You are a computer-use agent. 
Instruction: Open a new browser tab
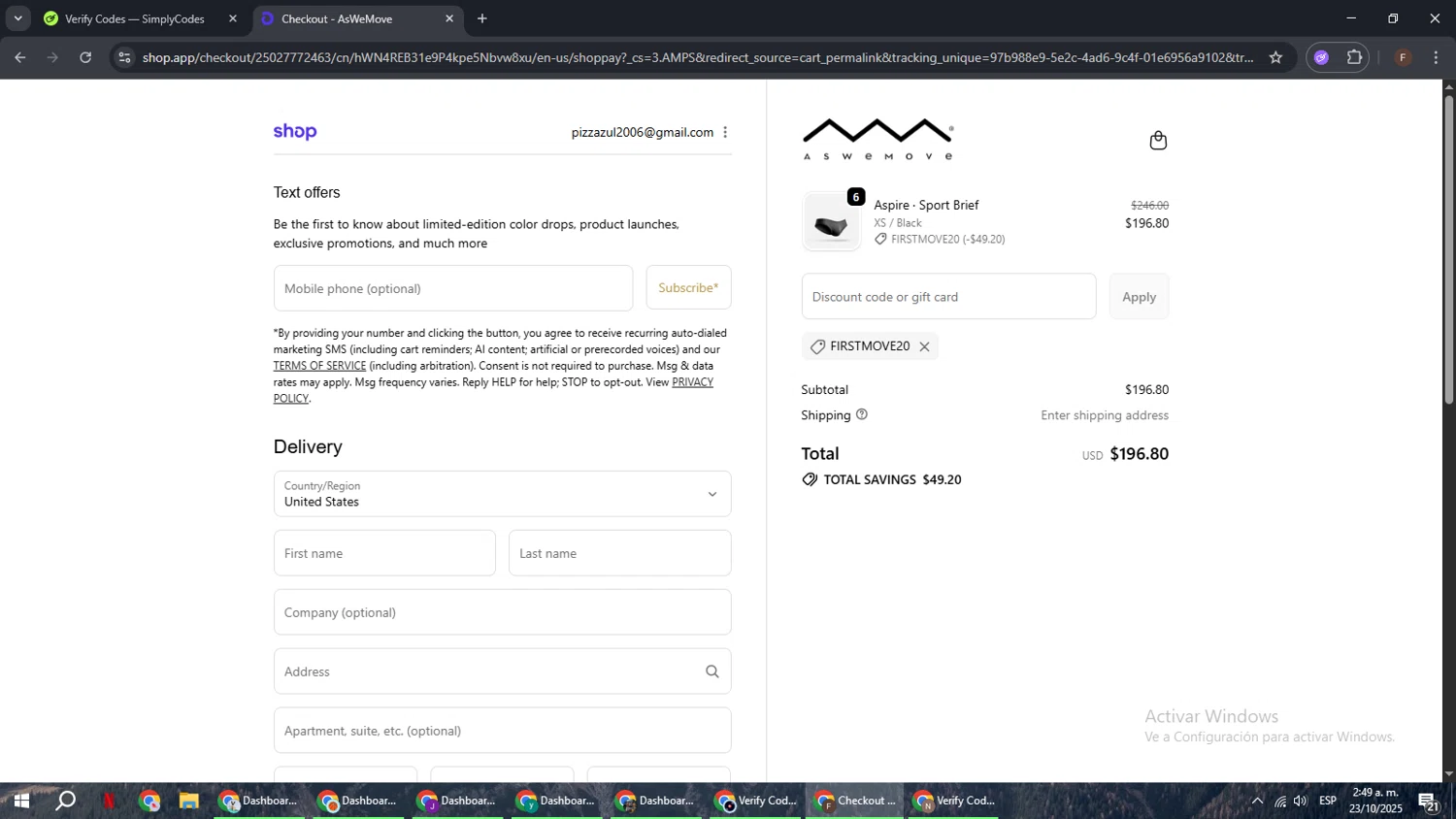[482, 18]
